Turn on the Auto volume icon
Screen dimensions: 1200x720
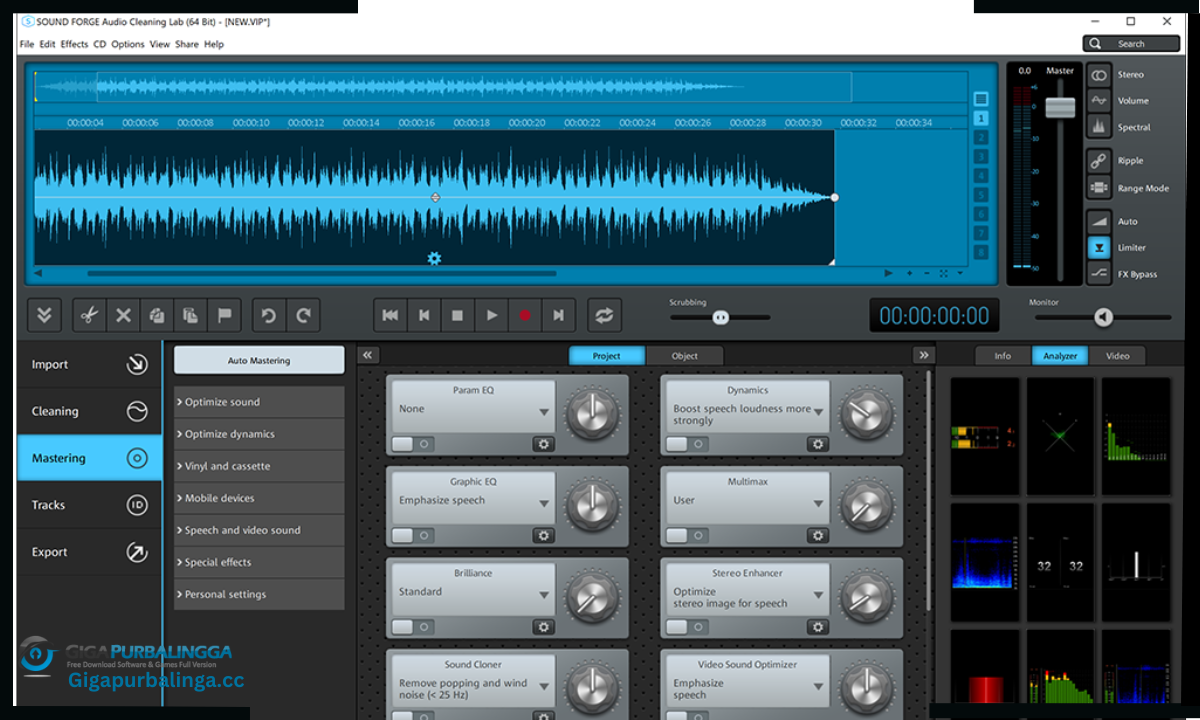(x=1099, y=221)
